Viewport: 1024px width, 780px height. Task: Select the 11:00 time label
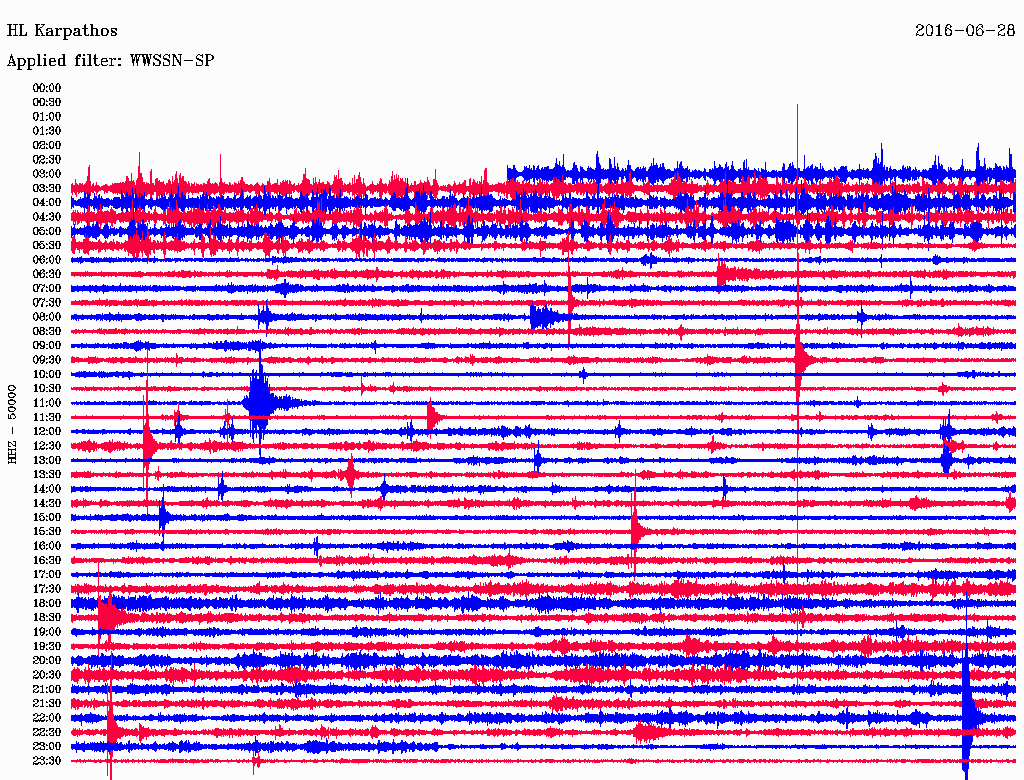click(46, 402)
